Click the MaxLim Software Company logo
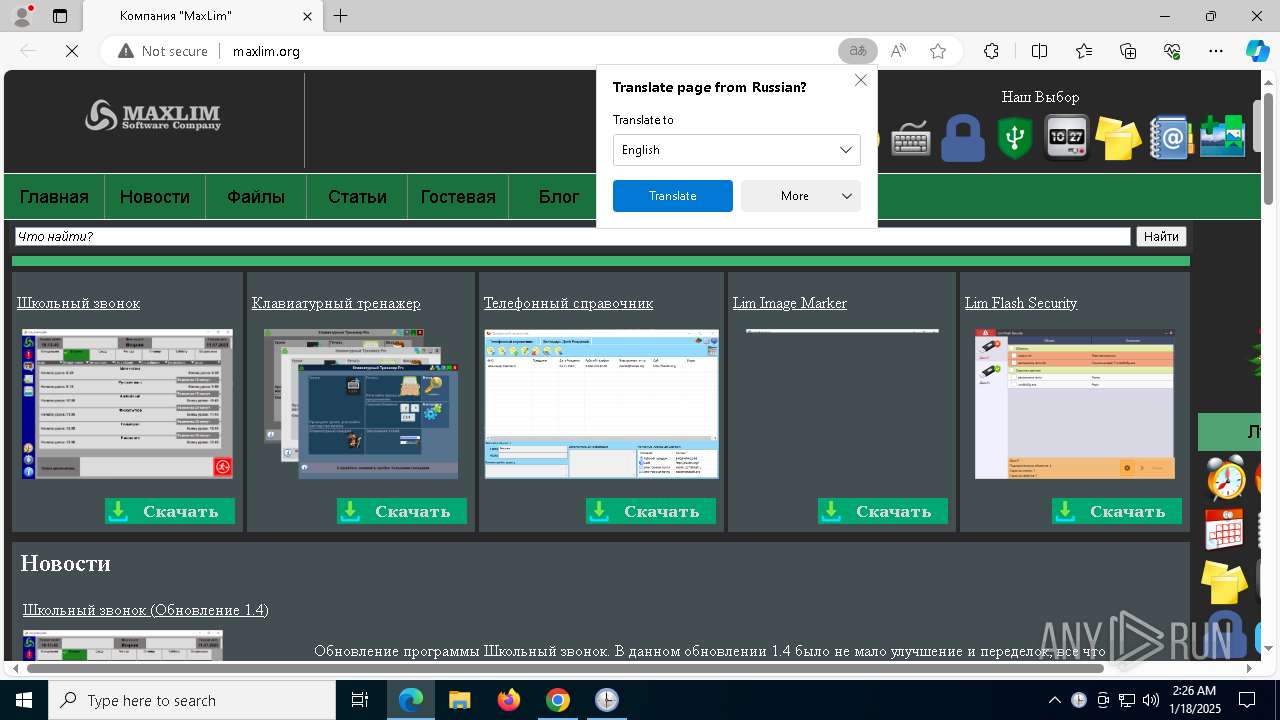This screenshot has width=1280, height=720. click(x=153, y=116)
